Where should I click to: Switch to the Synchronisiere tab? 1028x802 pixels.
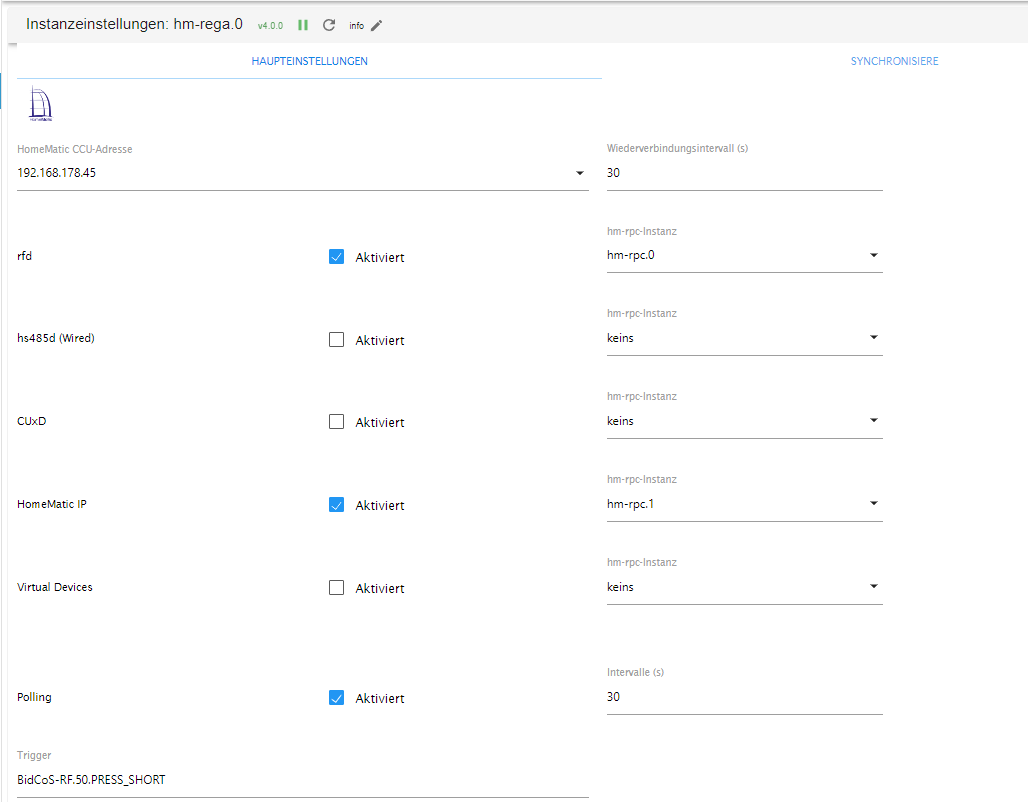tap(894, 61)
